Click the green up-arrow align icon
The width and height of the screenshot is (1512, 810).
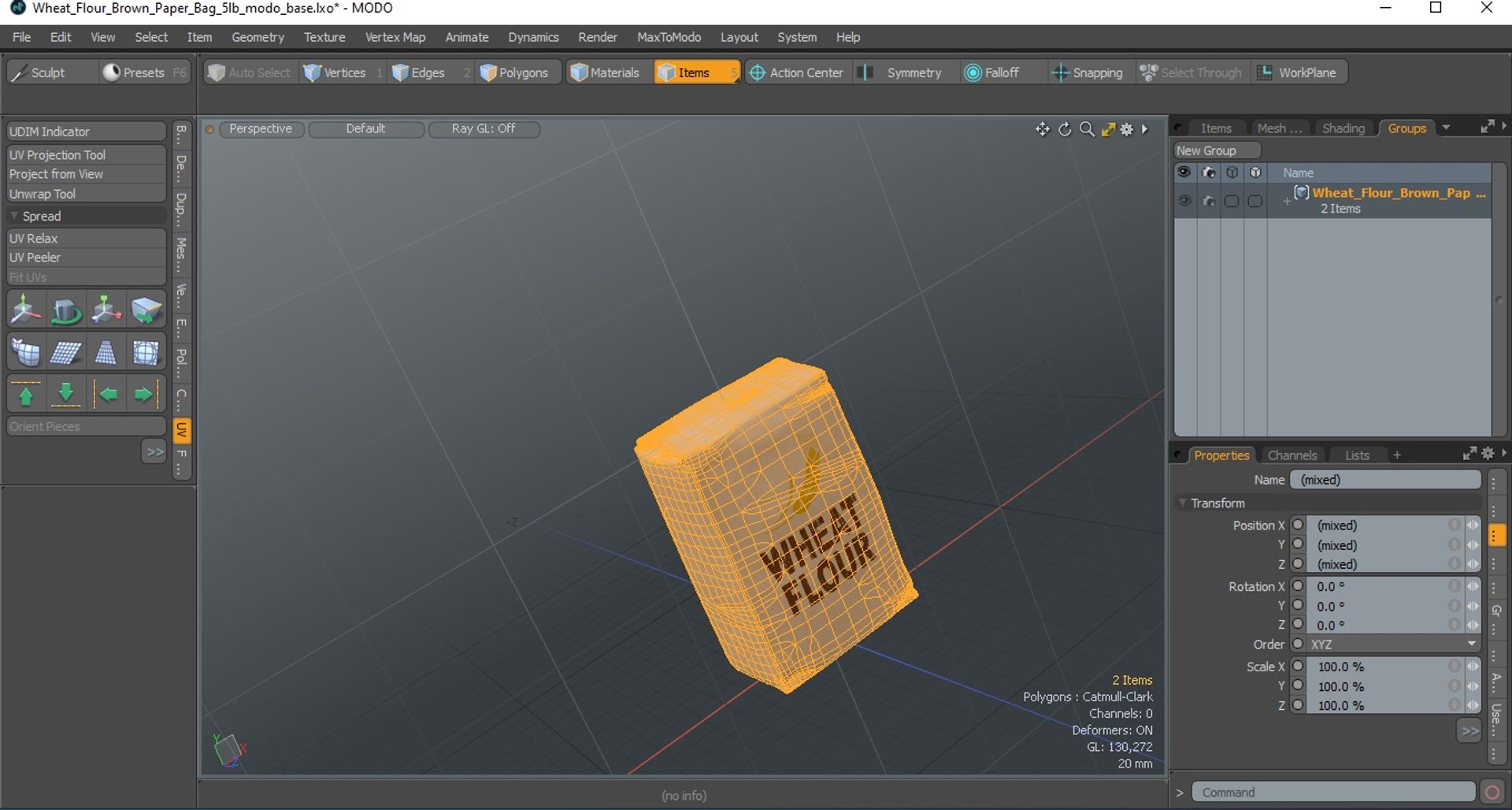tap(26, 394)
